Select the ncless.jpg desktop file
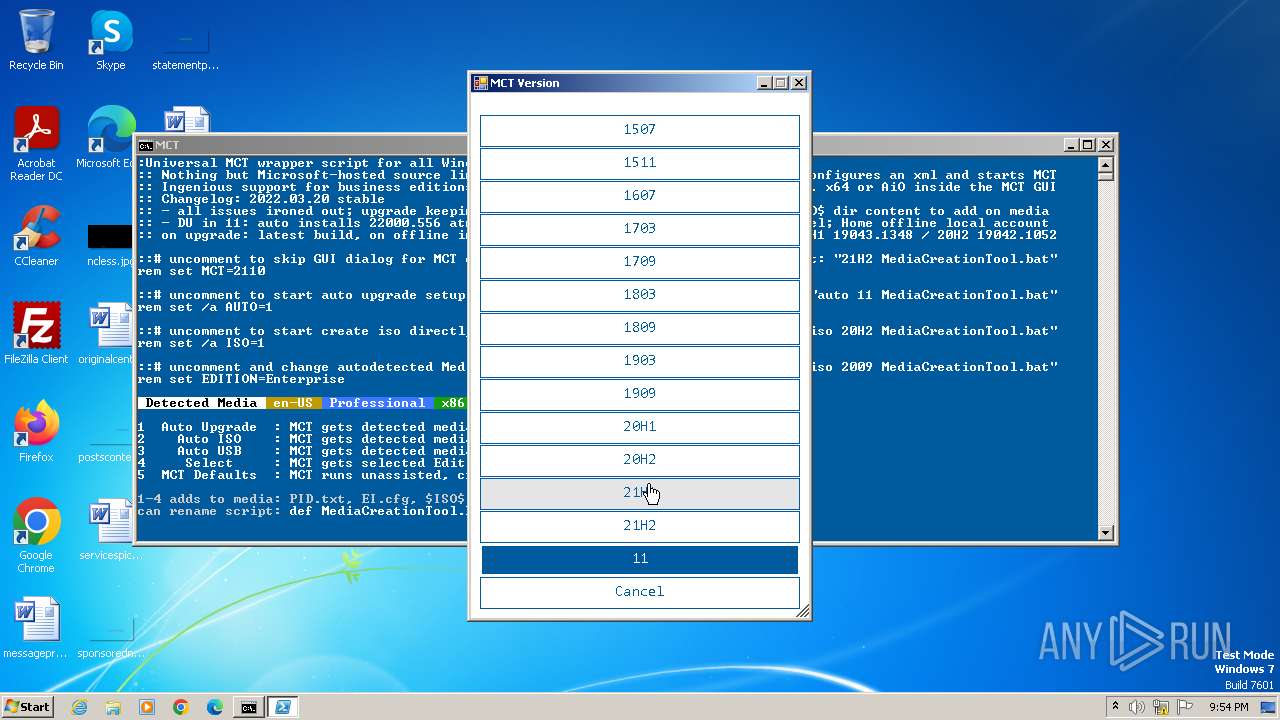This screenshot has height=720, width=1280. (x=111, y=243)
